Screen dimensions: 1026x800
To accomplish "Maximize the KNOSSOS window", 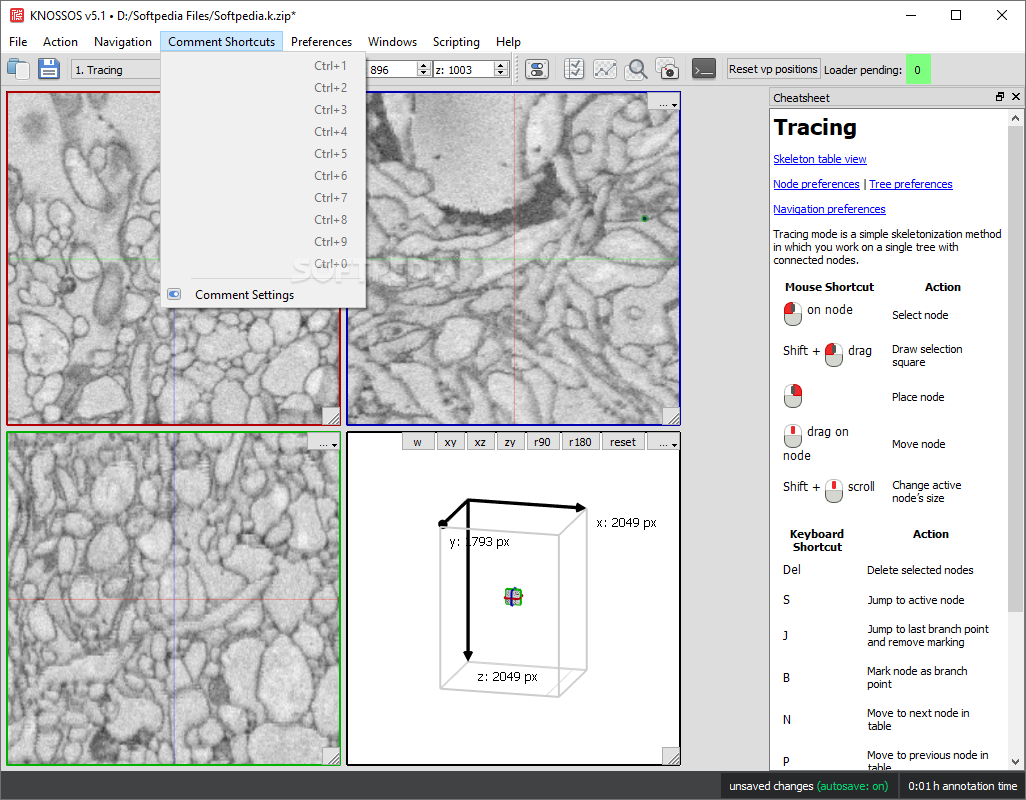I will [x=956, y=15].
